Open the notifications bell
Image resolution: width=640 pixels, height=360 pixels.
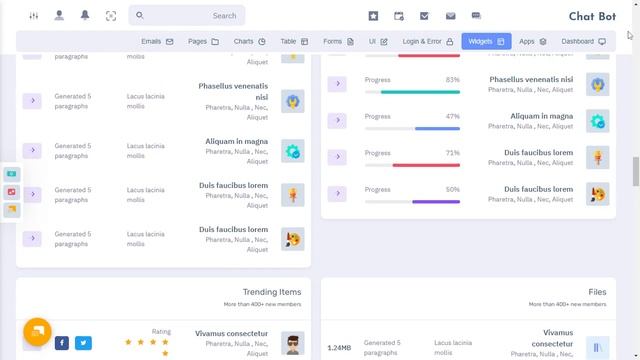tap(85, 16)
